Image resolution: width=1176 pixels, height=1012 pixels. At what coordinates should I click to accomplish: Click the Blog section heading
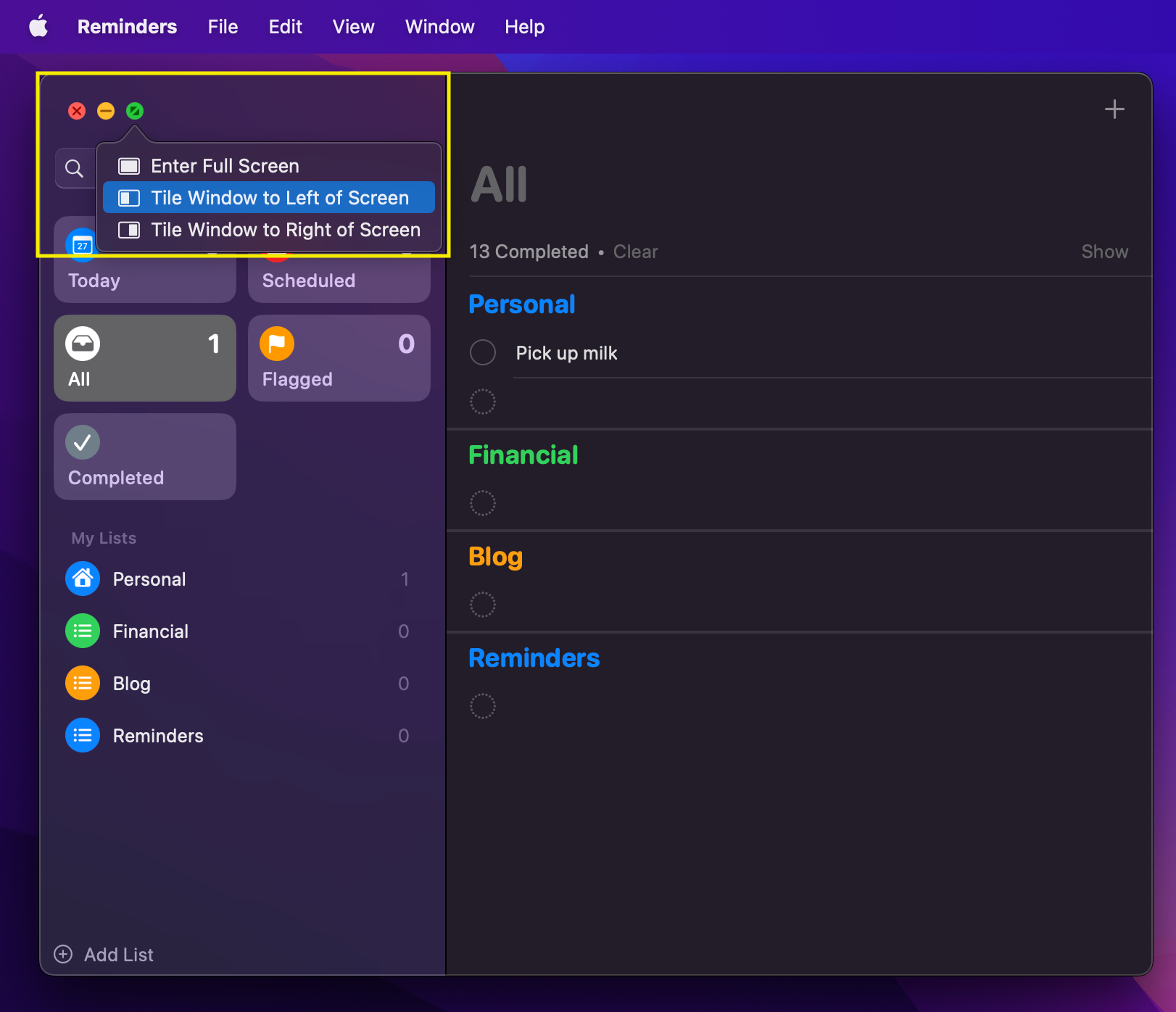click(x=496, y=557)
